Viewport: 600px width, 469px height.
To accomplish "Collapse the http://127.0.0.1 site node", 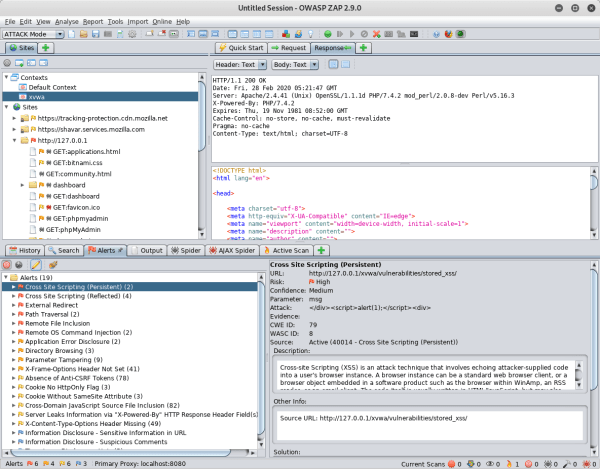I will tap(14, 140).
